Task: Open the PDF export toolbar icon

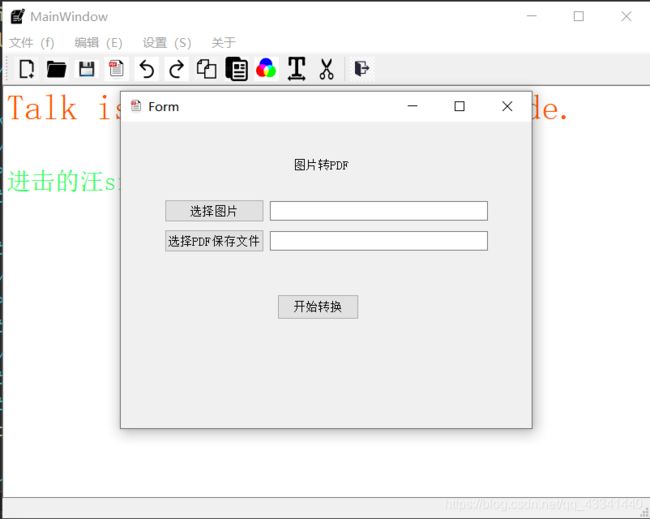Action: pos(116,69)
